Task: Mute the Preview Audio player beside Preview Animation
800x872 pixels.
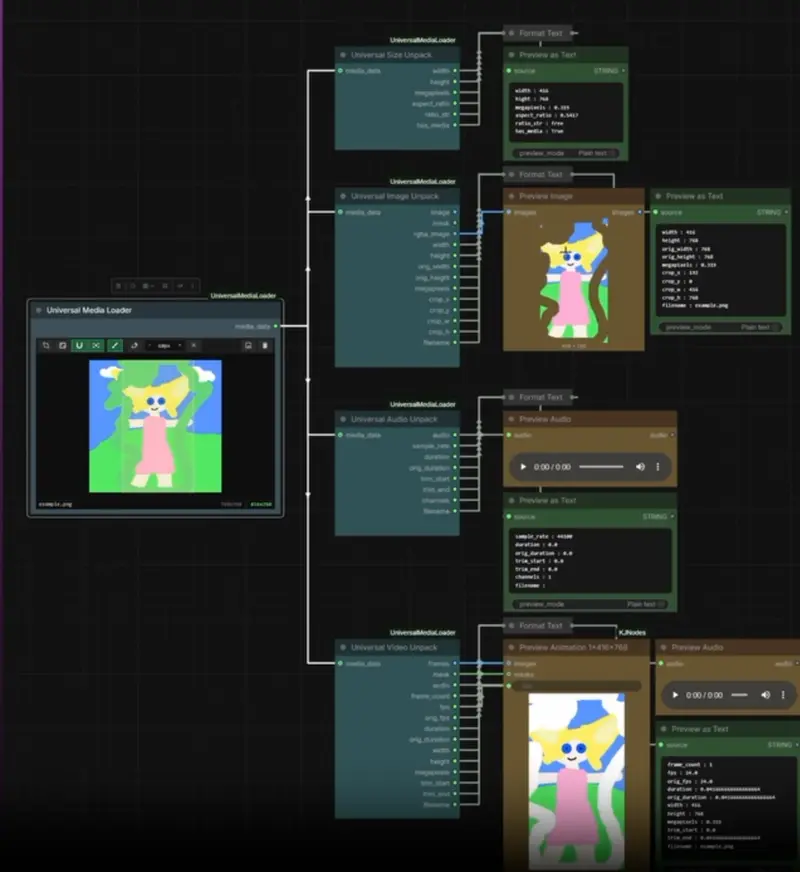Action: pos(766,695)
